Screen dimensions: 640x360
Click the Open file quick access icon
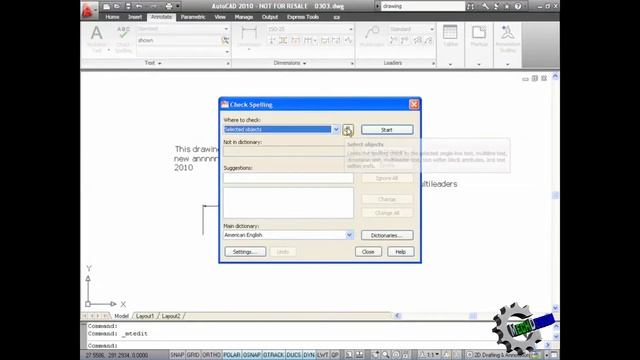pyautogui.click(x=117, y=6)
